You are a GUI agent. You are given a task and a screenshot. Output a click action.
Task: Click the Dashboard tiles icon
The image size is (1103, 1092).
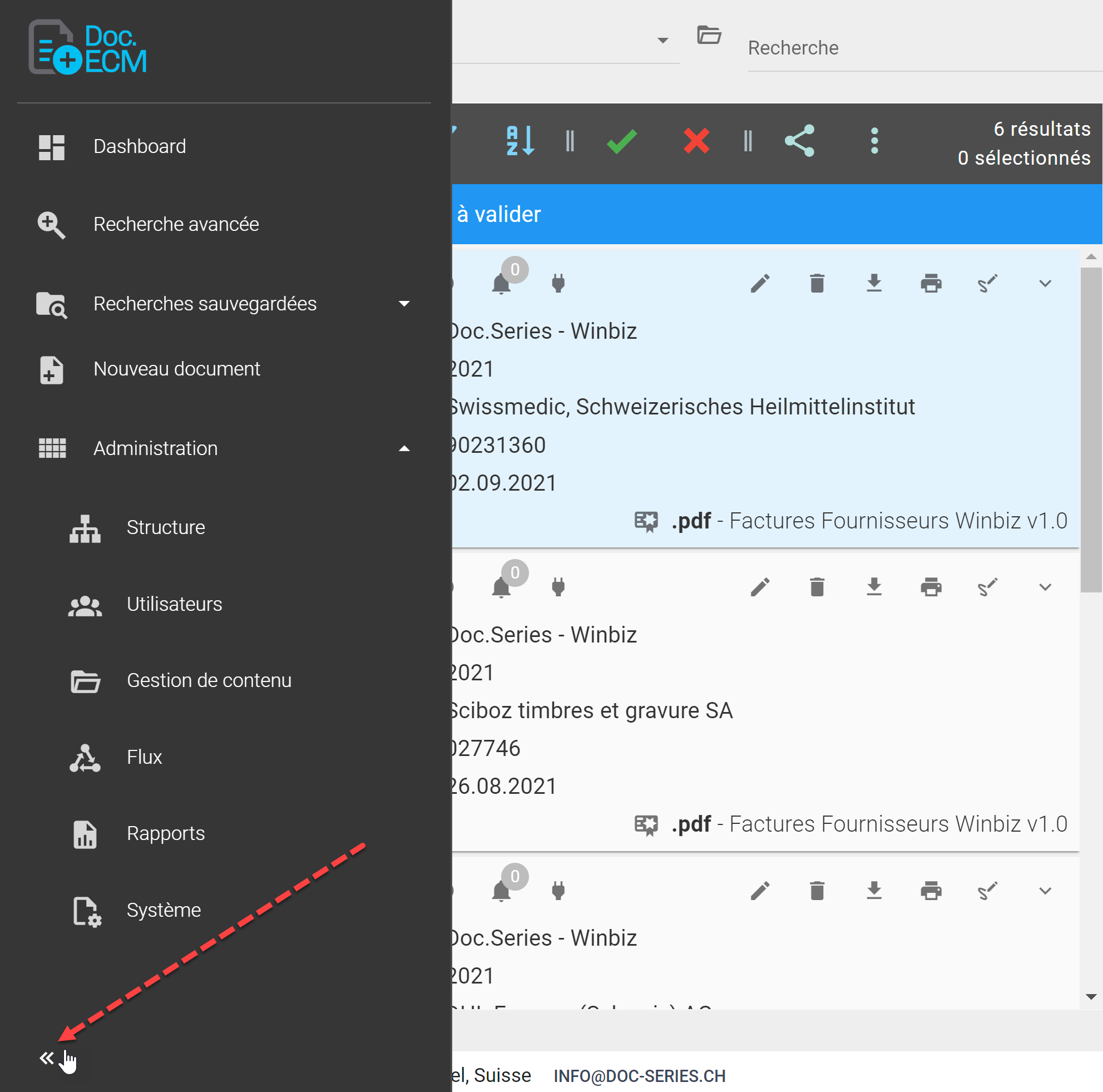(x=51, y=147)
